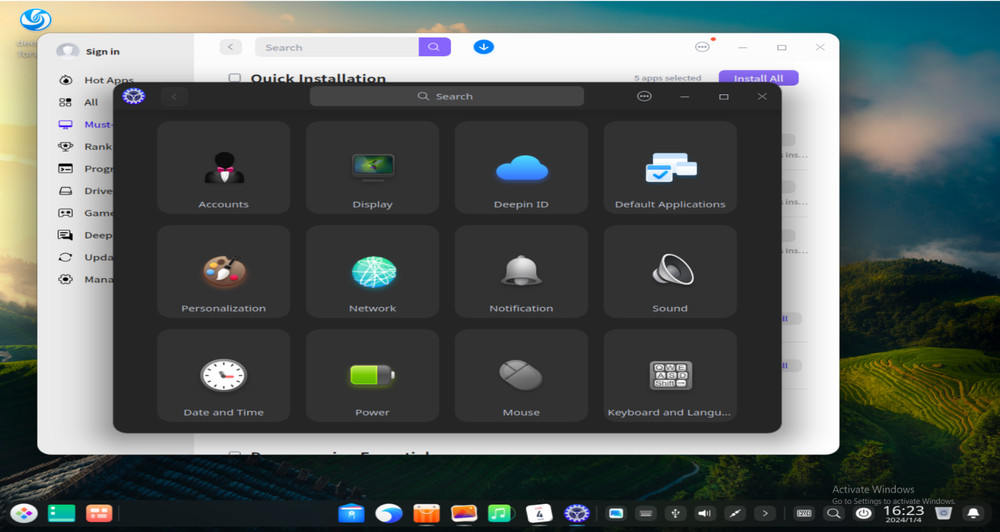
Task: Select the Rank tab in App Store
Action: click(85, 147)
